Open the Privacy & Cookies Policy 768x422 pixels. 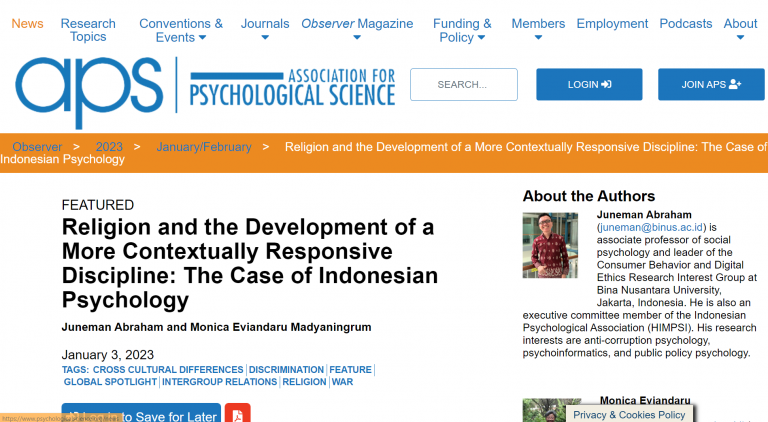[629, 415]
